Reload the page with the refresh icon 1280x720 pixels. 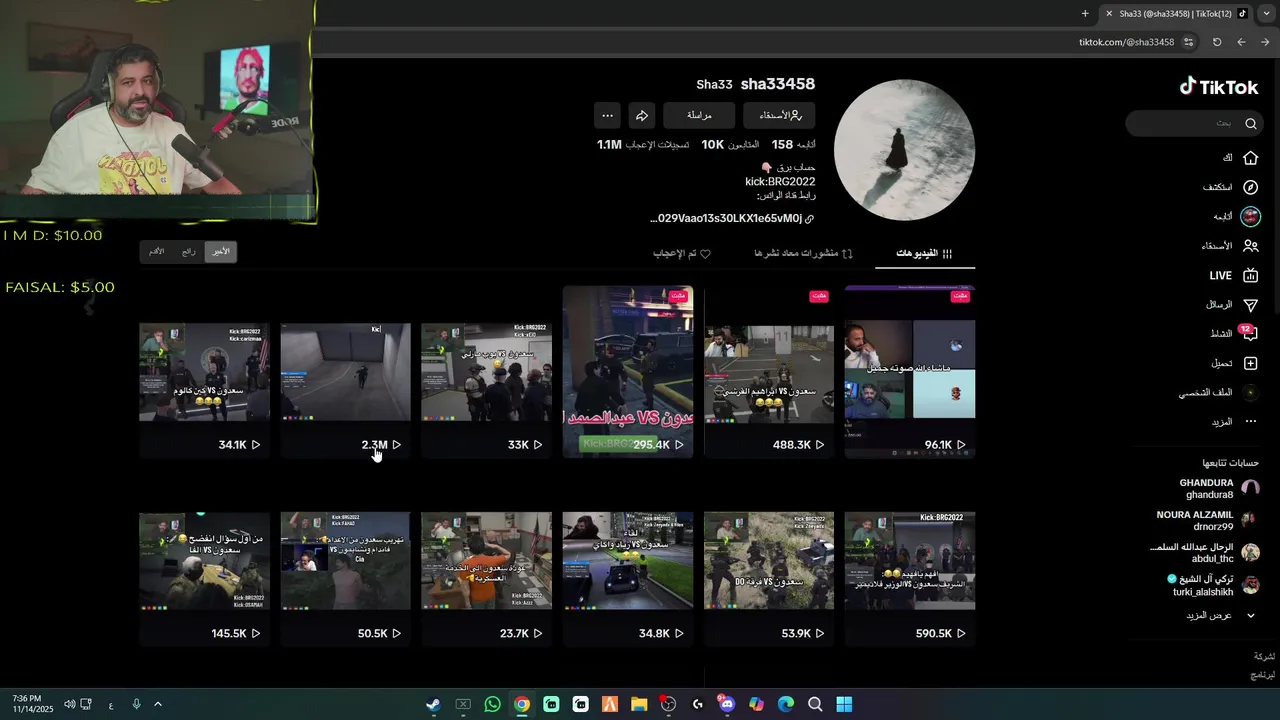click(1217, 42)
